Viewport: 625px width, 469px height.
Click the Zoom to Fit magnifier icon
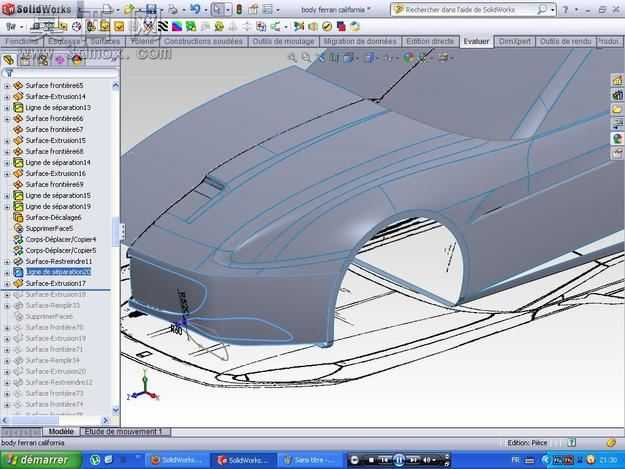[x=292, y=58]
